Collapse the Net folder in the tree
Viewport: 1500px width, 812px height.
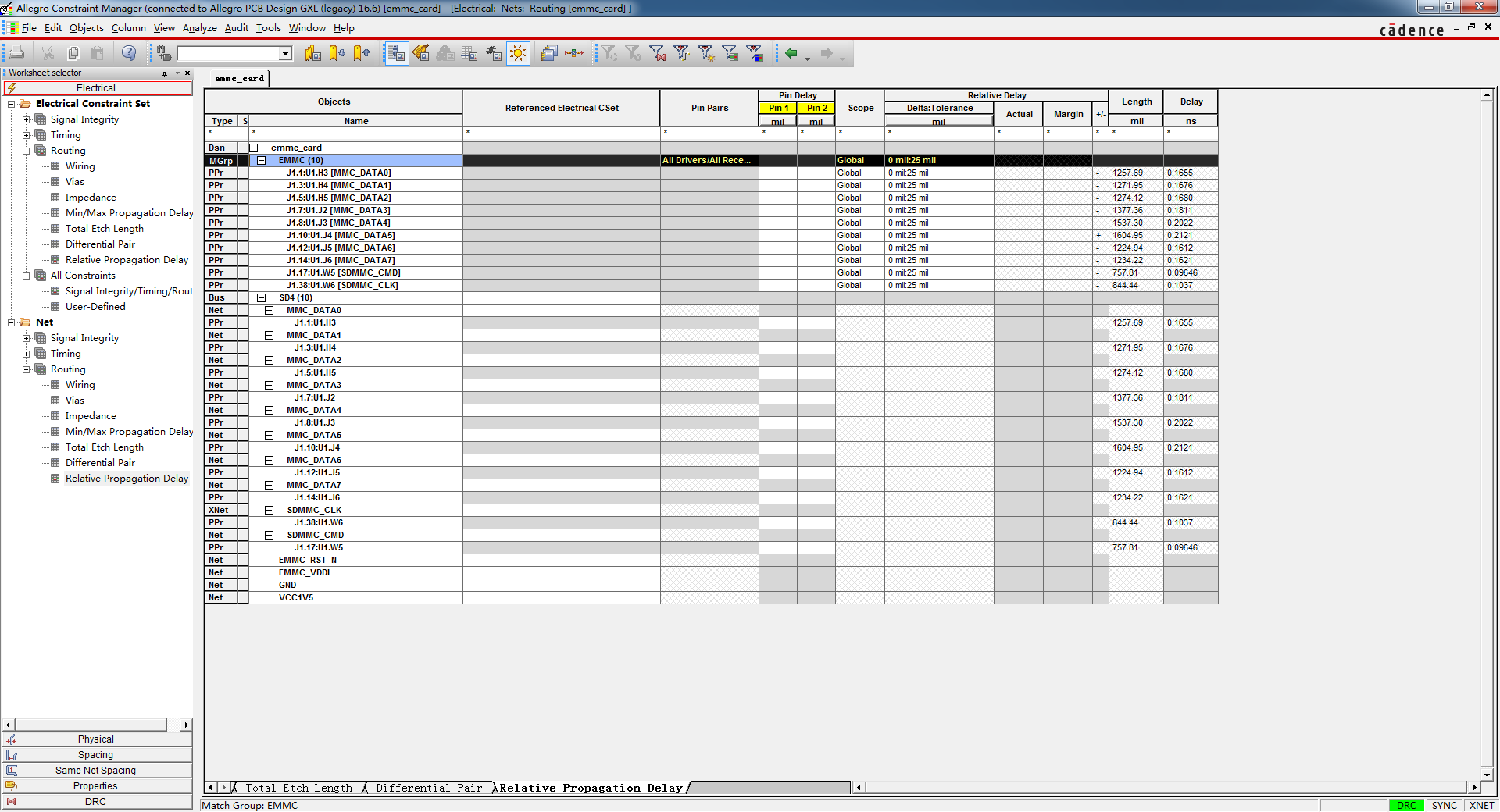click(11, 322)
